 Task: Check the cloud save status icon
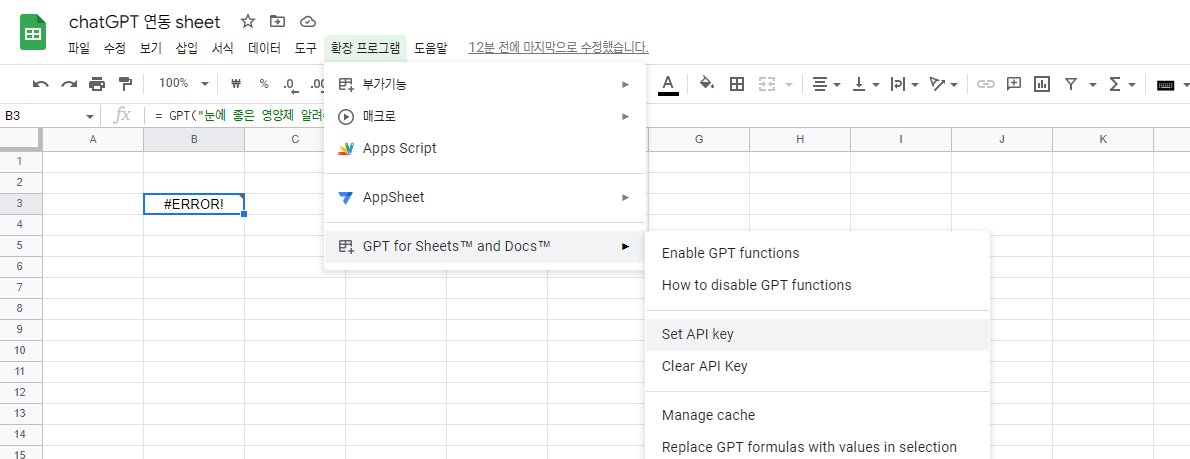pyautogui.click(x=307, y=21)
